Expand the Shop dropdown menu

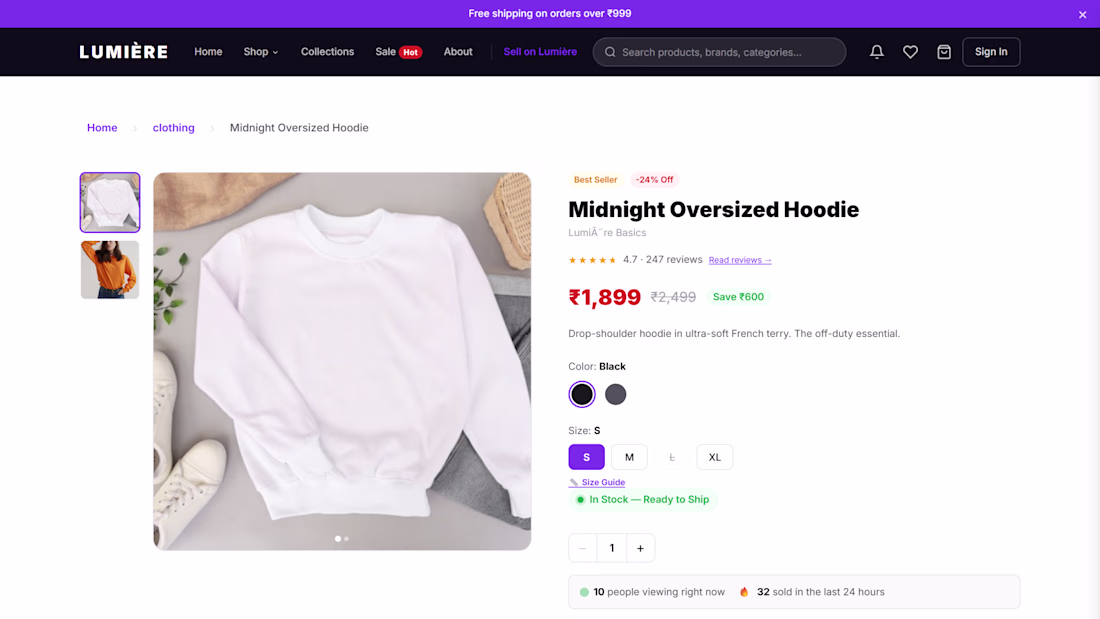click(261, 52)
